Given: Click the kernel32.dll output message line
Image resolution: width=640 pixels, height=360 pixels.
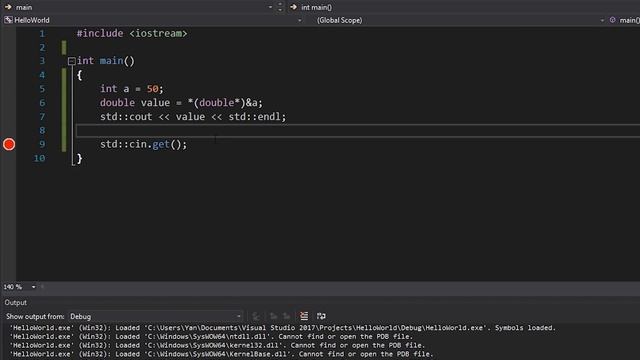Looking at the screenshot, I should (217, 346).
